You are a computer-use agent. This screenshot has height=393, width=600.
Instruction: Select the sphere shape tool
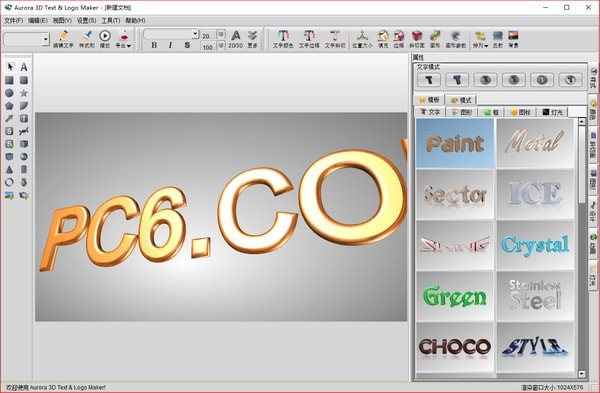(24, 157)
